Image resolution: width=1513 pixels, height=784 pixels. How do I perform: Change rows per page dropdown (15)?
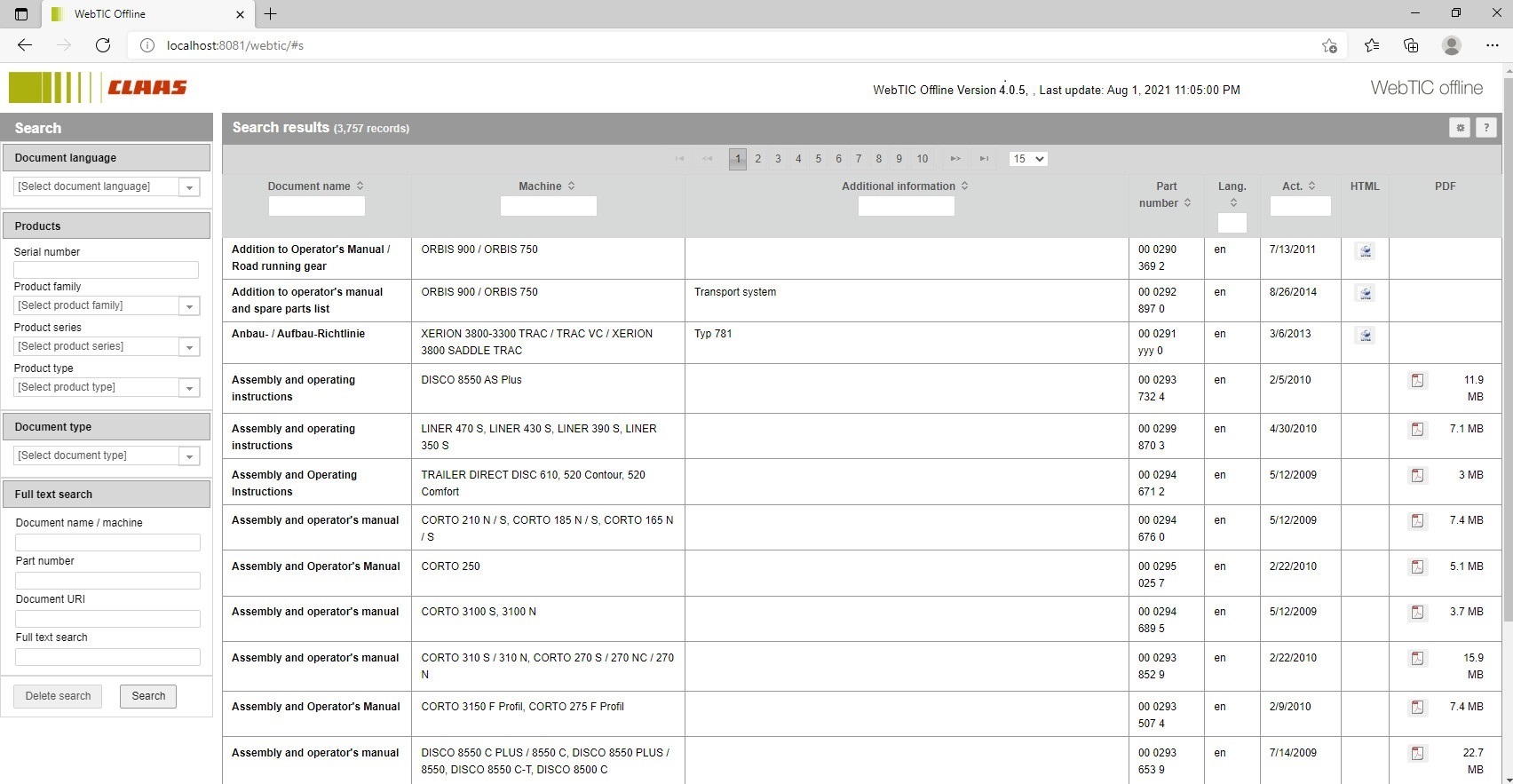1028,159
